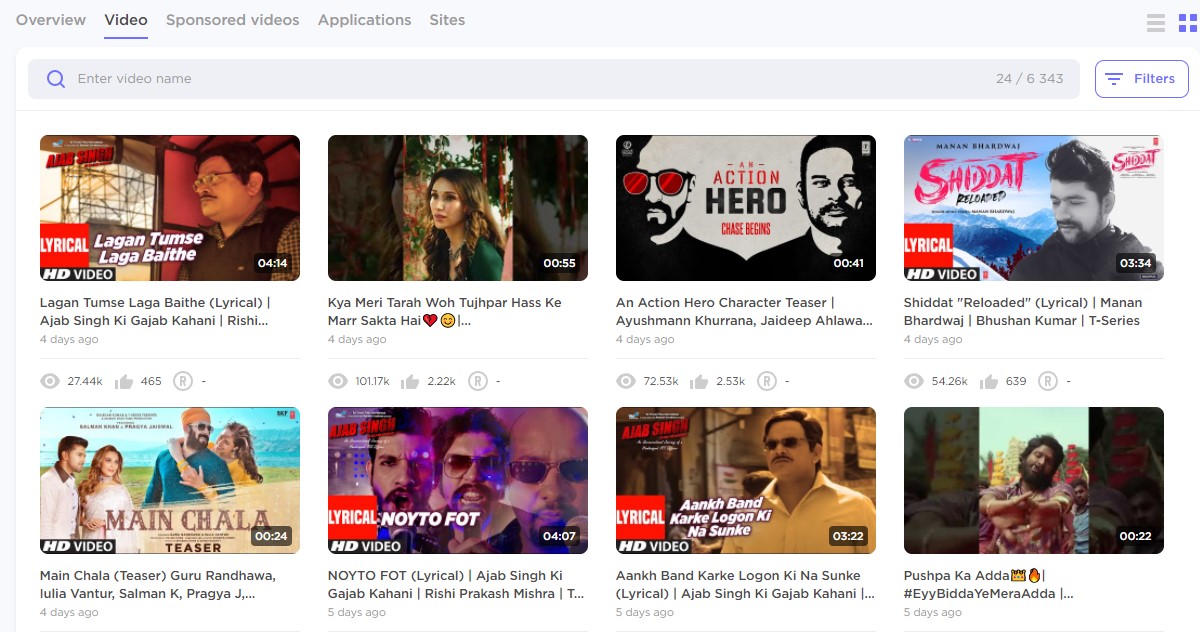Click title Main Chala (Teaser) Guru Randhawa
The width and height of the screenshot is (1200, 632).
coord(158,584)
